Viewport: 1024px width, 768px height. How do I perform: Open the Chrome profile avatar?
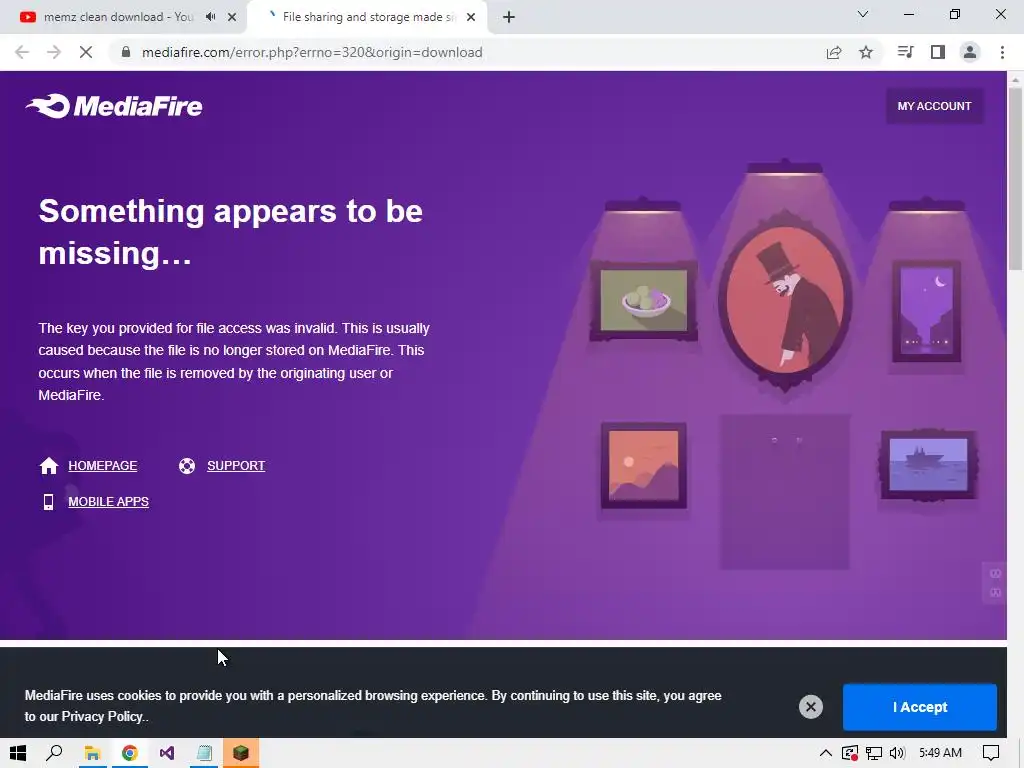(970, 52)
